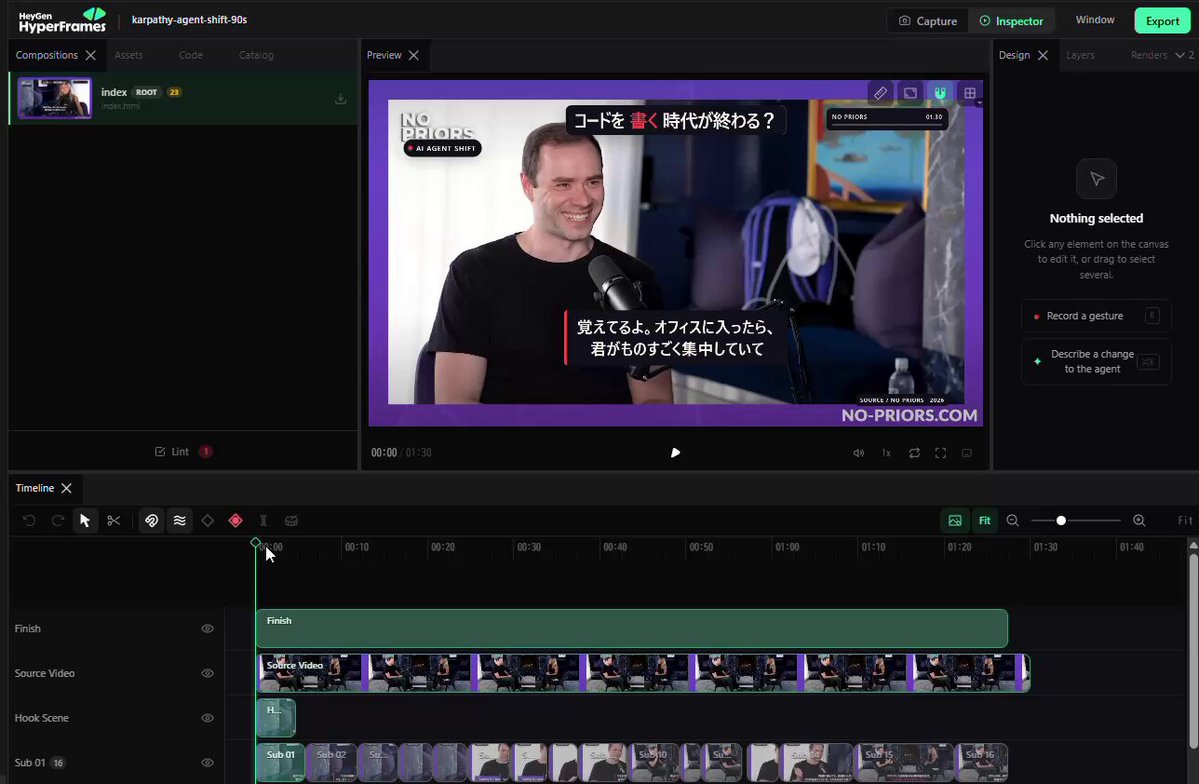Screen dimensions: 1199x784
Task: Toggle visibility of Hook Scene track
Action: [x=207, y=718]
